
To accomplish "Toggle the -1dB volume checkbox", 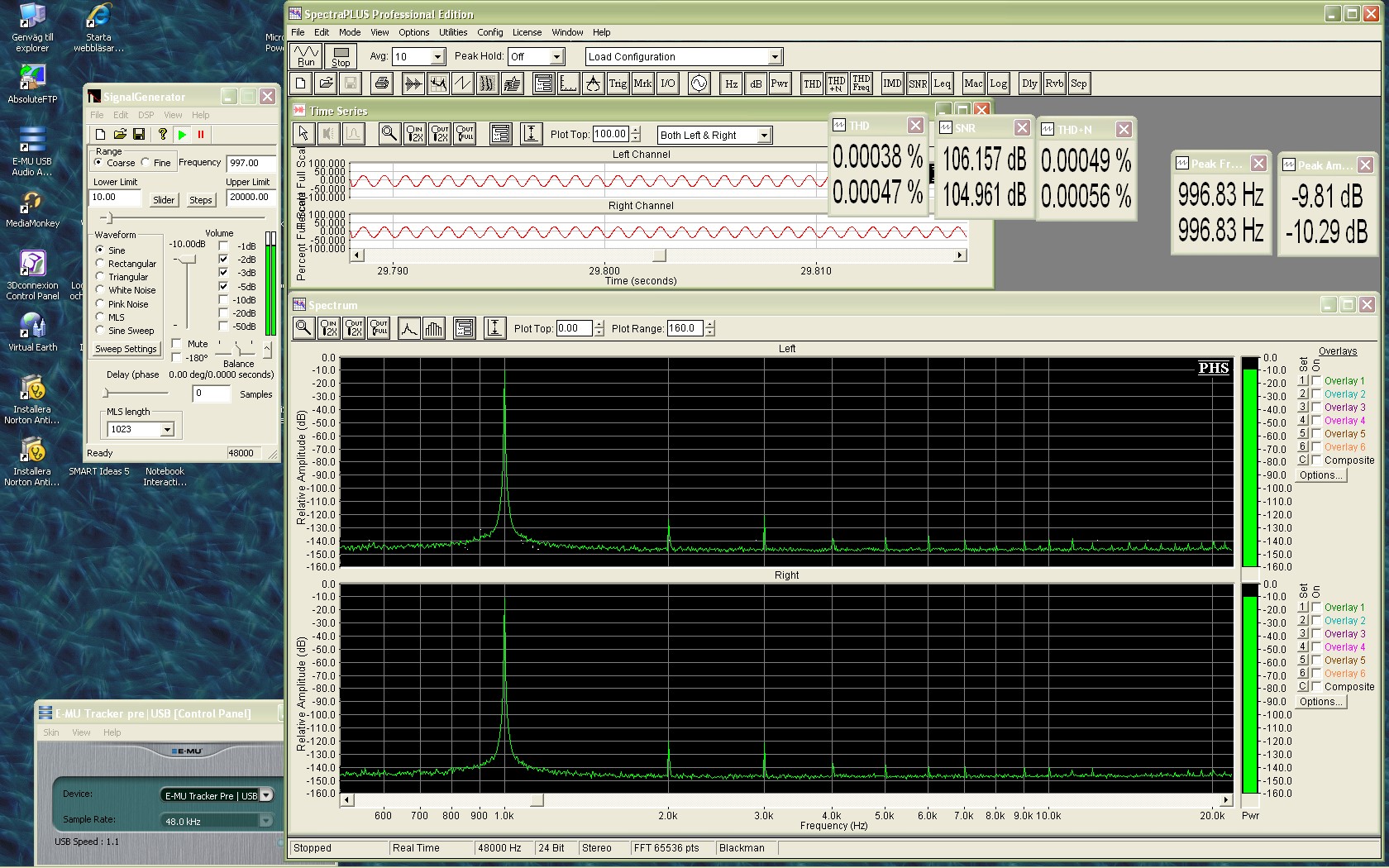I will pos(223,246).
